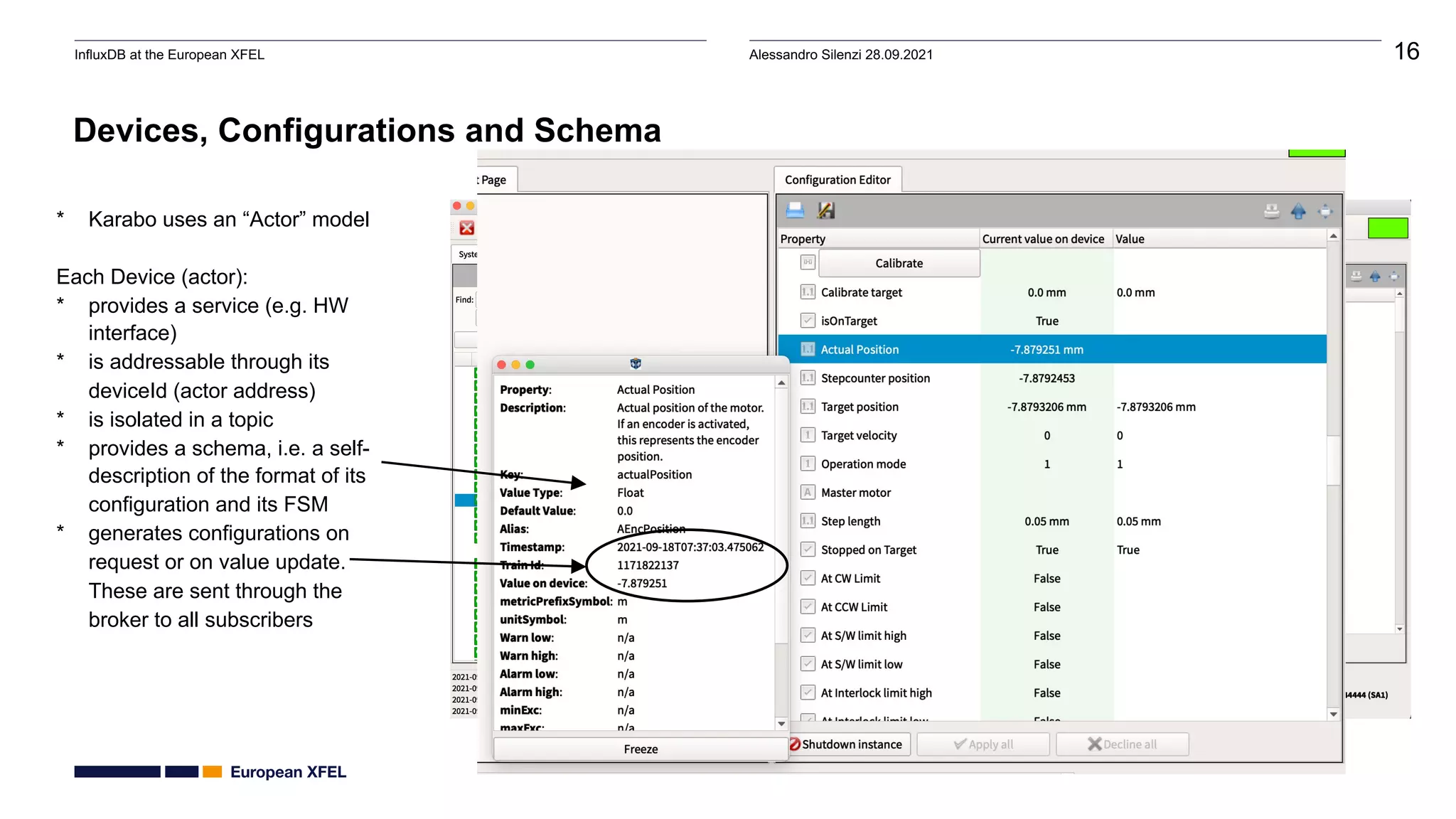Image resolution: width=1456 pixels, height=819 pixels.
Task: Click the down arrow of the Configuration Editor scrollbar
Action: (x=1334, y=714)
